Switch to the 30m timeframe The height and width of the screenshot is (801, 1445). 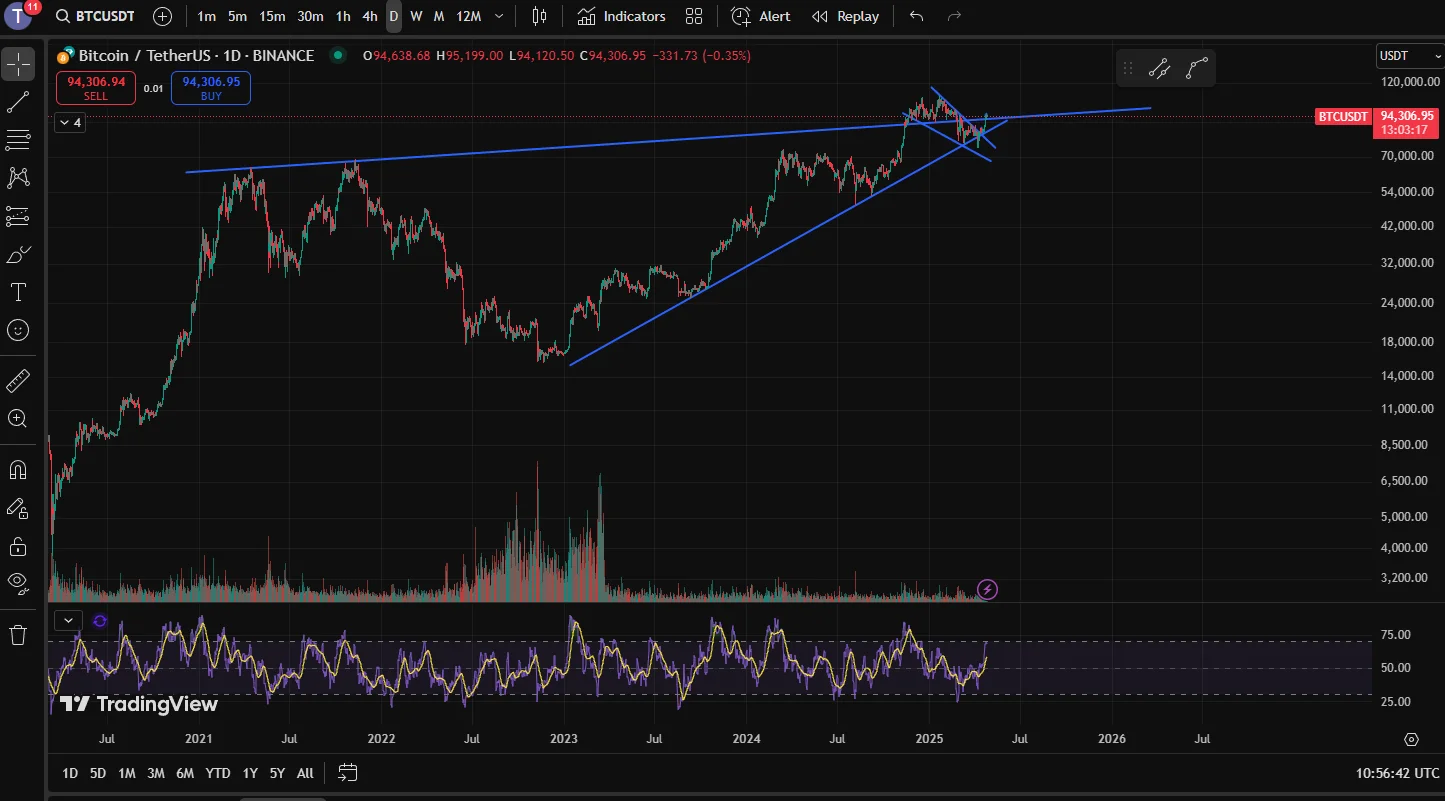click(x=310, y=16)
